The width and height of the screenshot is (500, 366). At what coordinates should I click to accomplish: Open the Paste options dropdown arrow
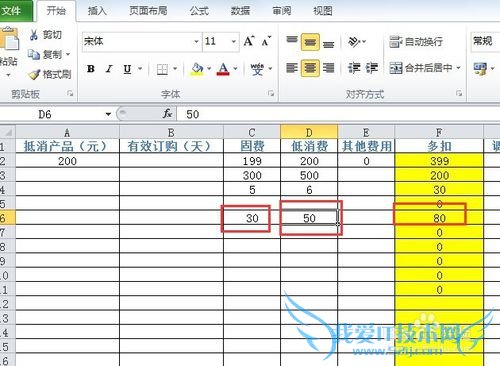[8, 75]
